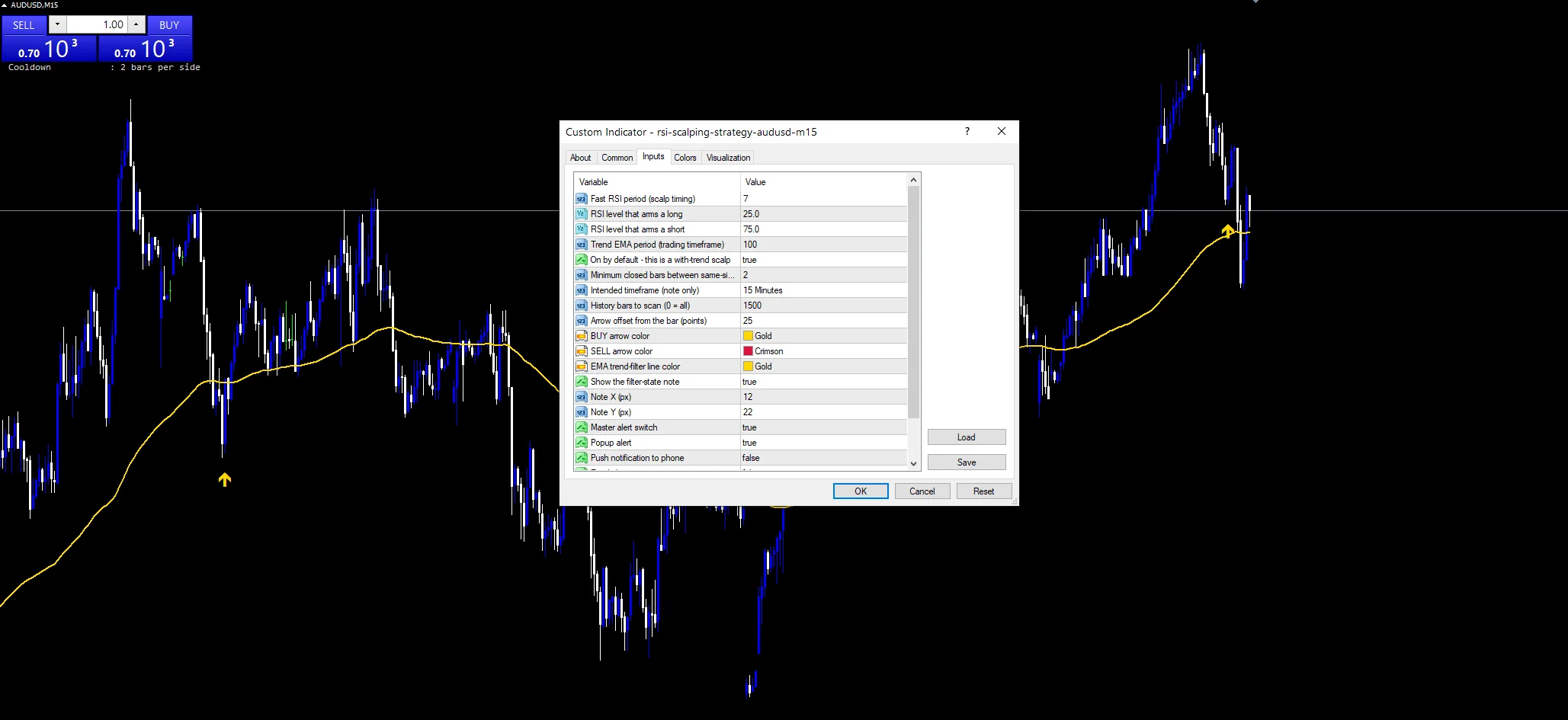The height and width of the screenshot is (720, 1568).
Task: Click the Note Y (px) row icon
Action: [x=581, y=412]
